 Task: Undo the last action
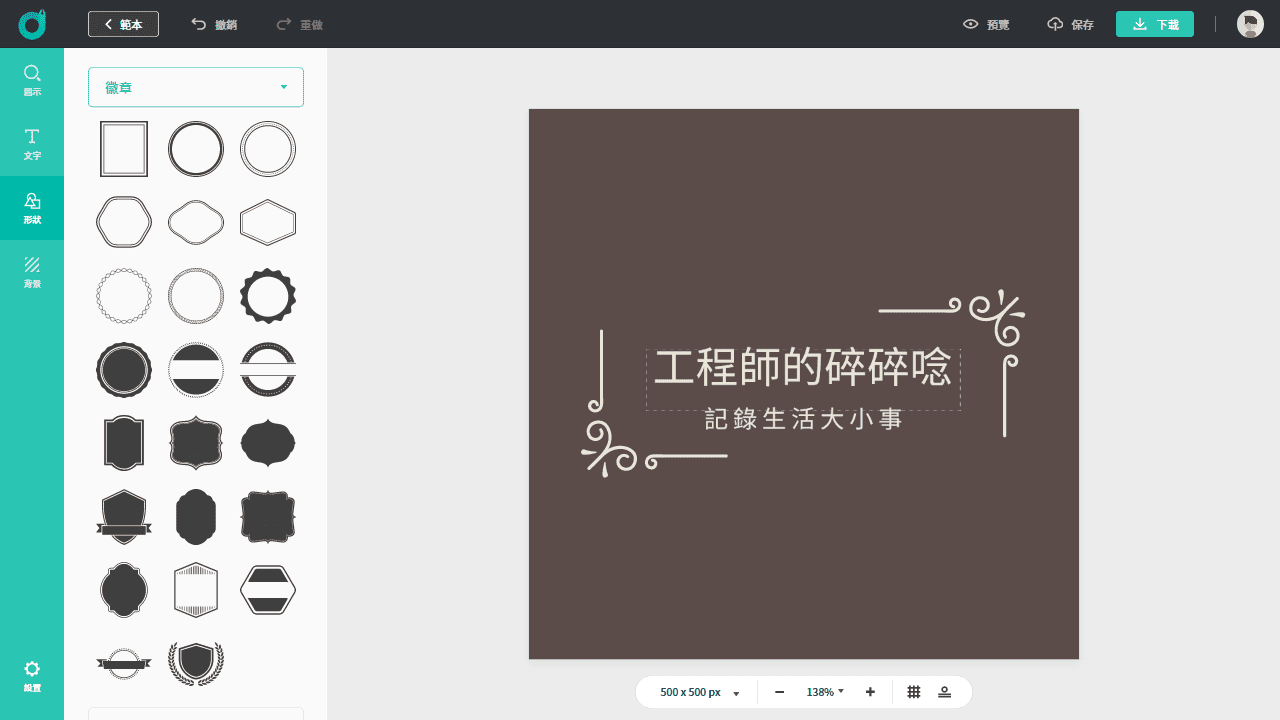[x=211, y=24]
